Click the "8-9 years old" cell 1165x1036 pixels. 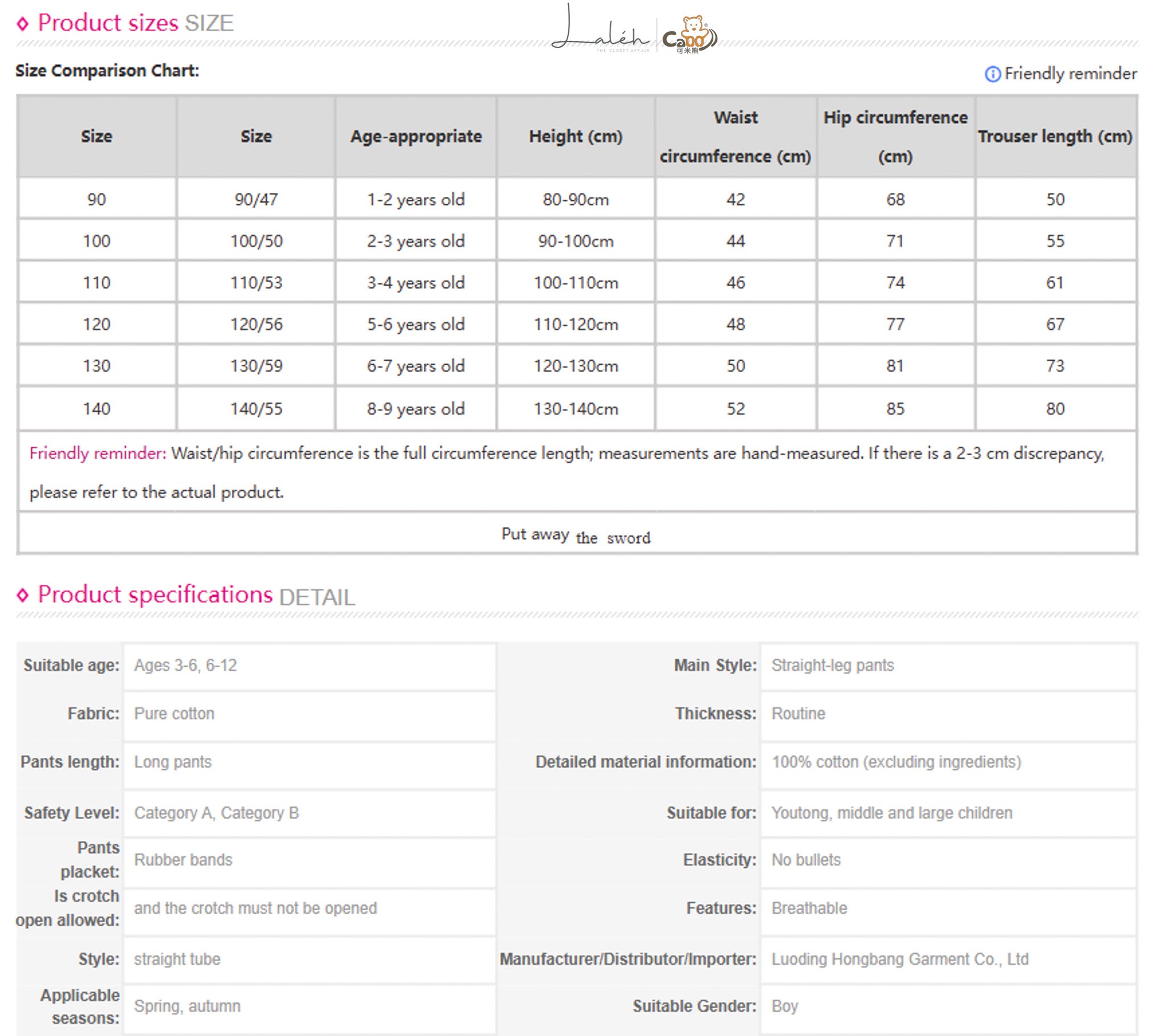point(416,409)
